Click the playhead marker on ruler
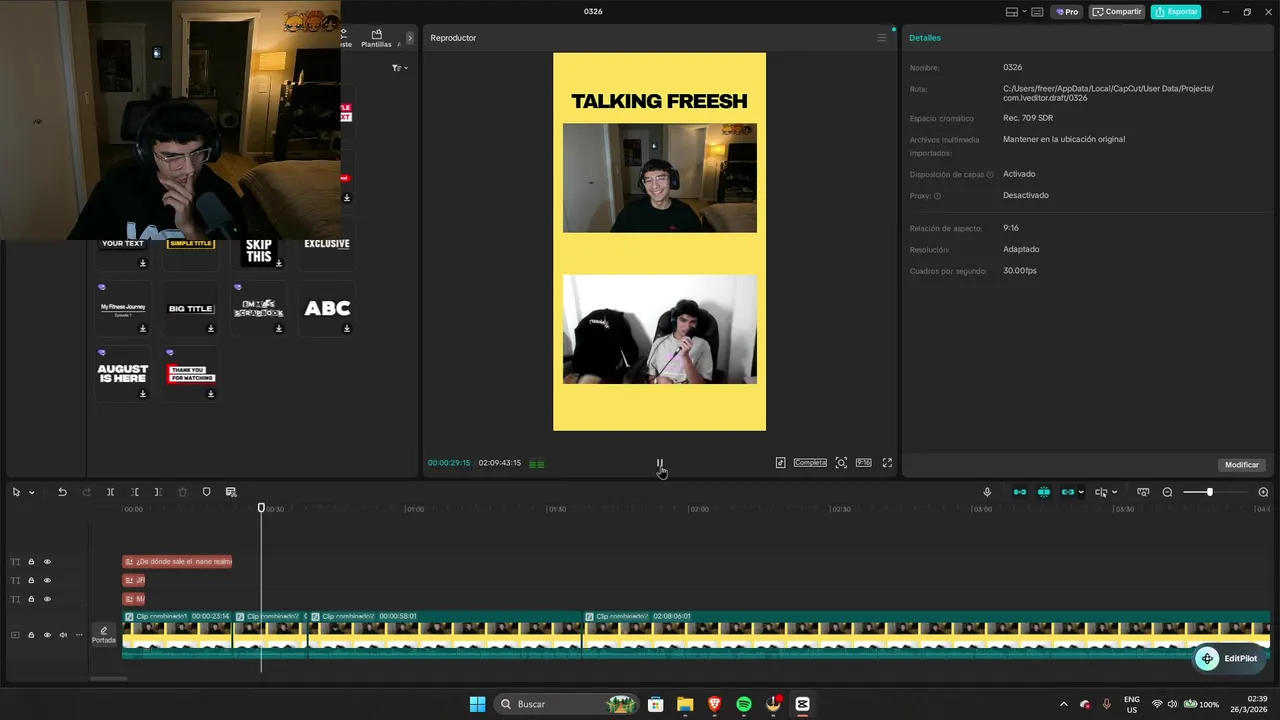 point(261,508)
